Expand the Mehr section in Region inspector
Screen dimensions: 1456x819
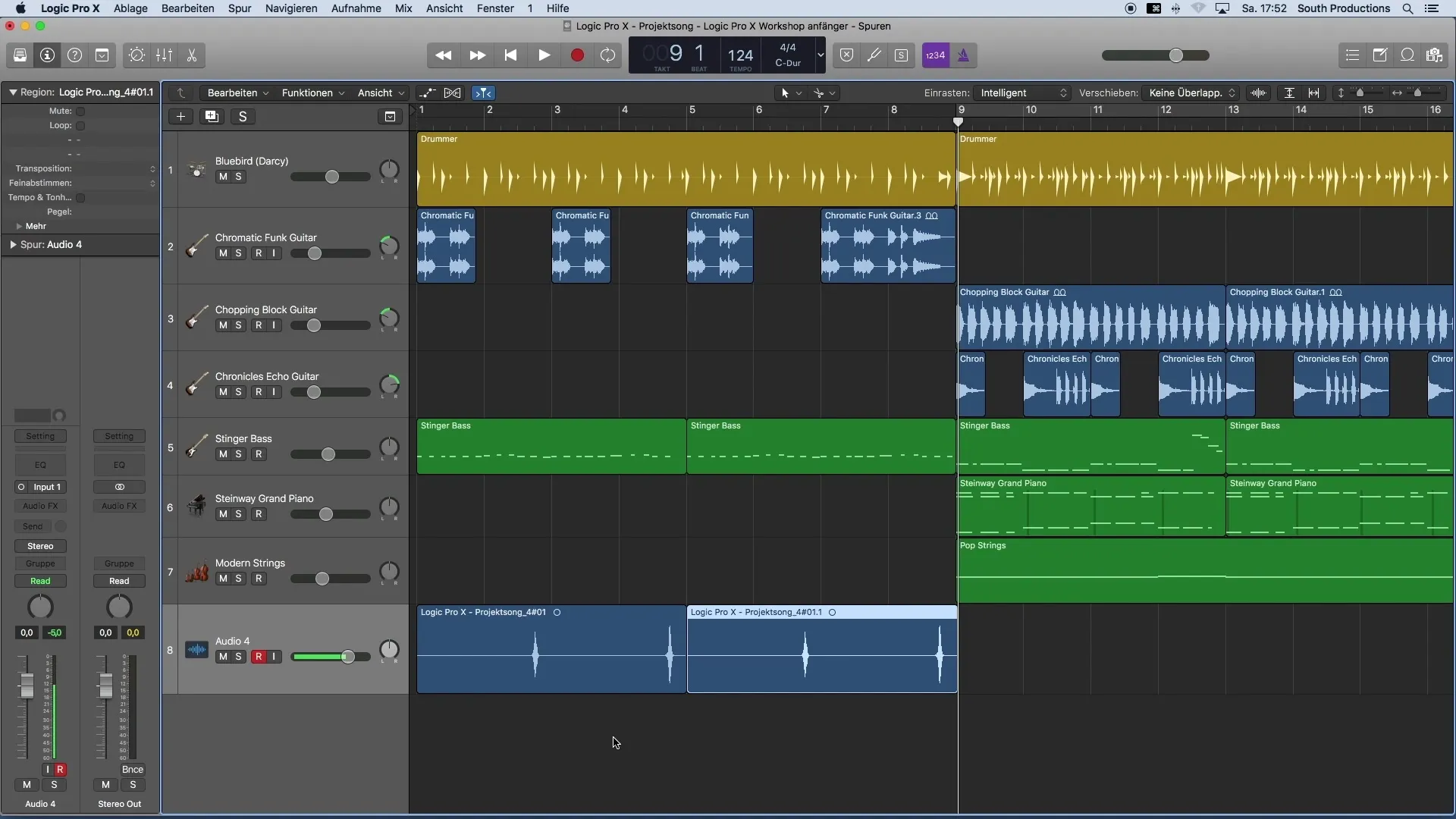(x=19, y=226)
